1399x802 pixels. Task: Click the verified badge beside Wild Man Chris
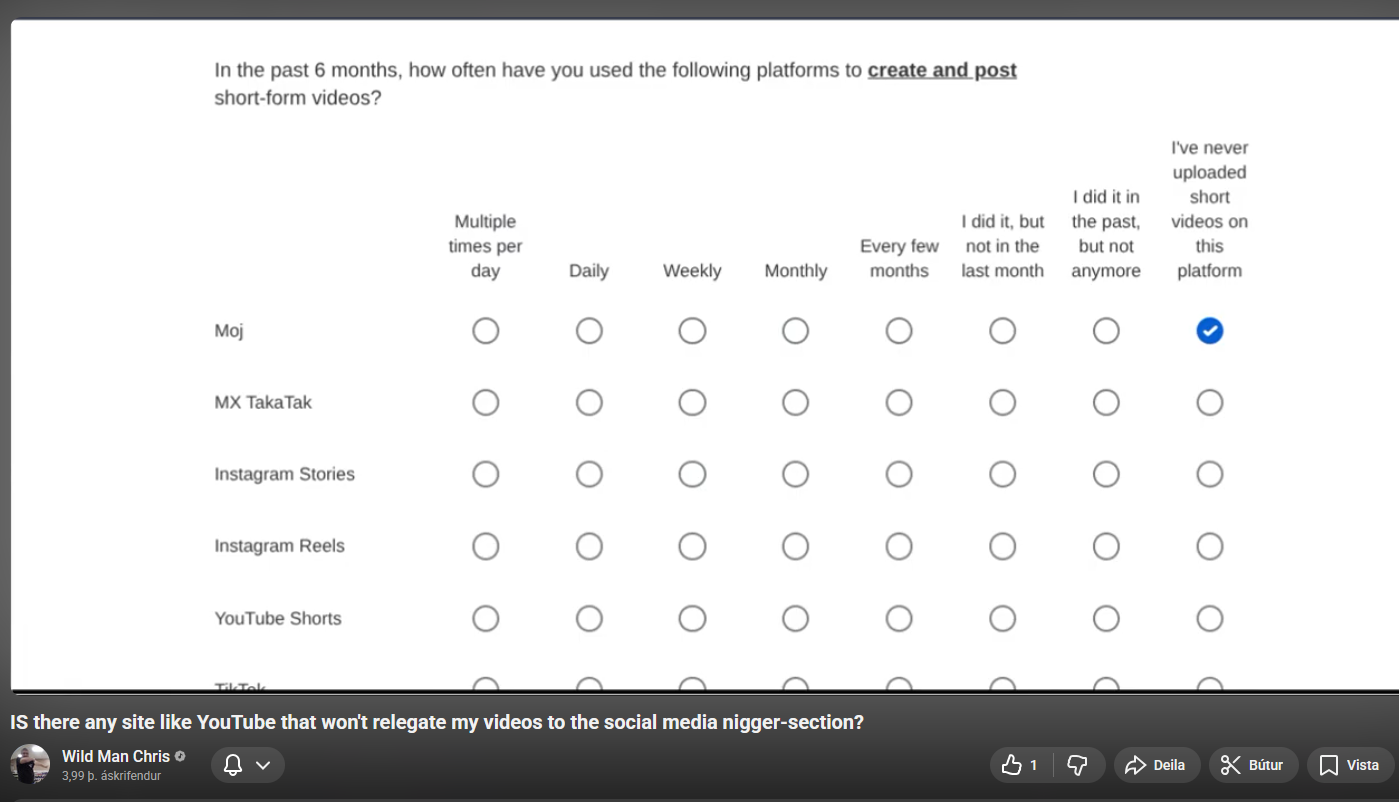(x=180, y=756)
